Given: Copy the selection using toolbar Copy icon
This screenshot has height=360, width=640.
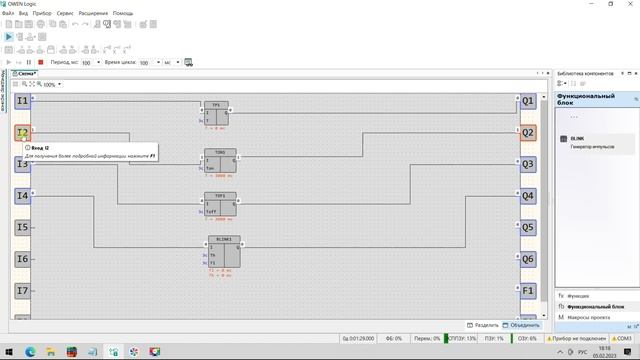Looking at the screenshot, I should click(53, 24).
